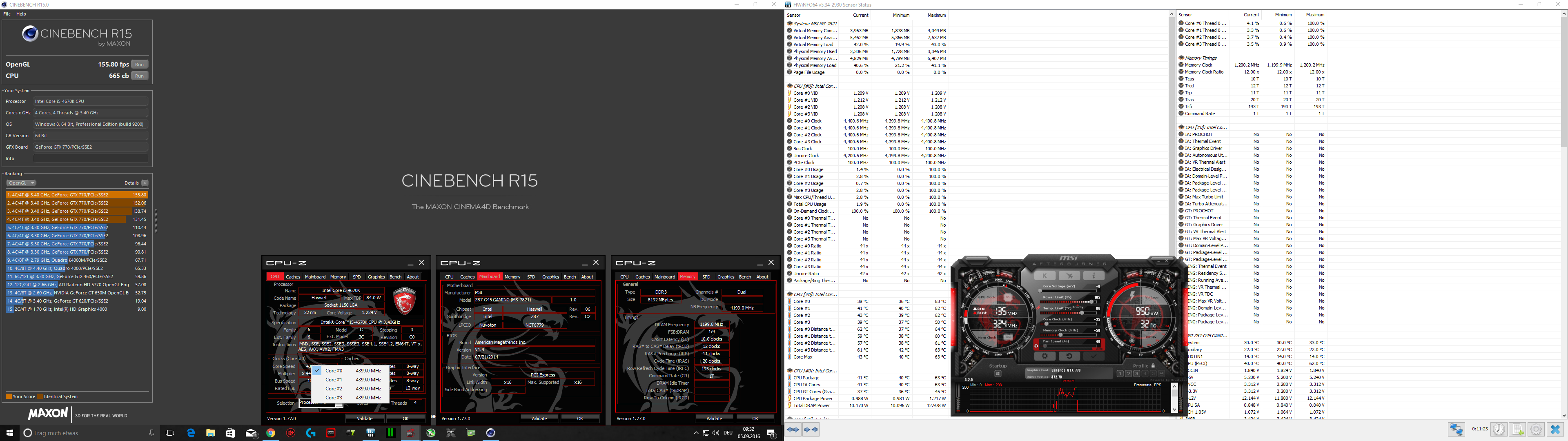The width and height of the screenshot is (1568, 441).
Task: Open File Explorer from taskbar
Action: tap(210, 433)
